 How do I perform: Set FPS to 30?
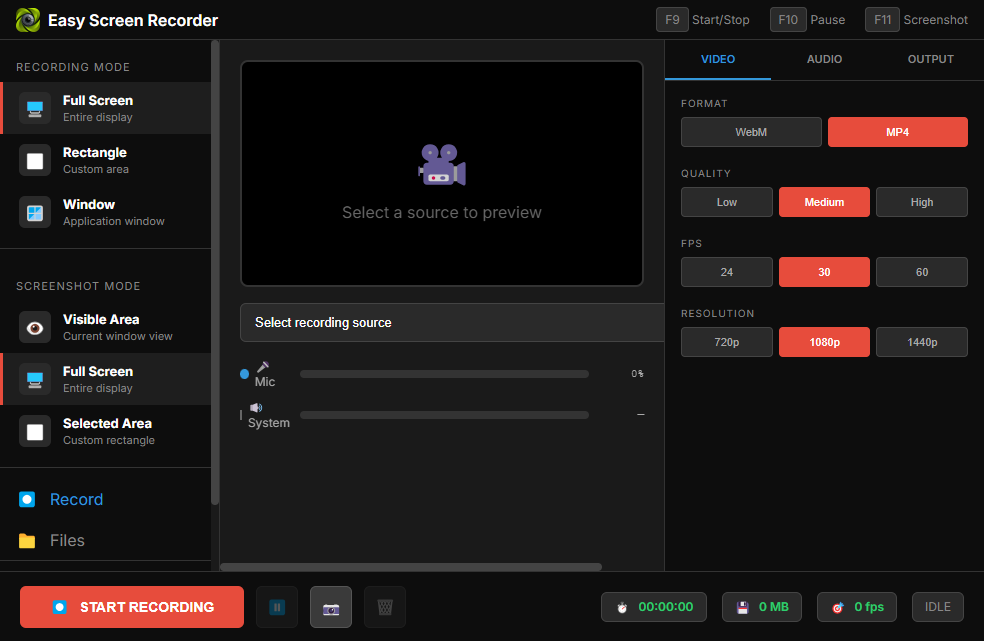click(x=824, y=272)
